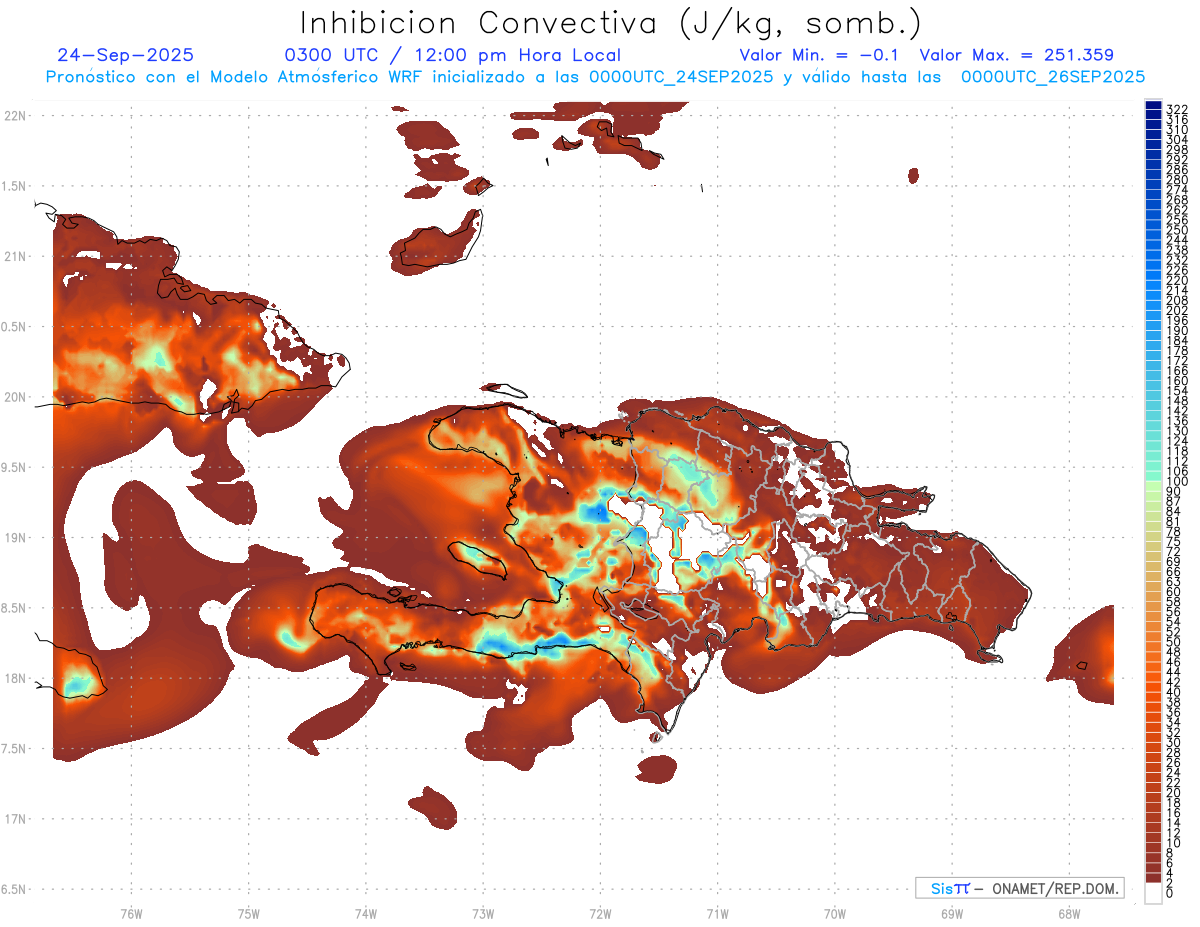
Task: Click the '1.5N' latitude label
Action: click(14, 186)
